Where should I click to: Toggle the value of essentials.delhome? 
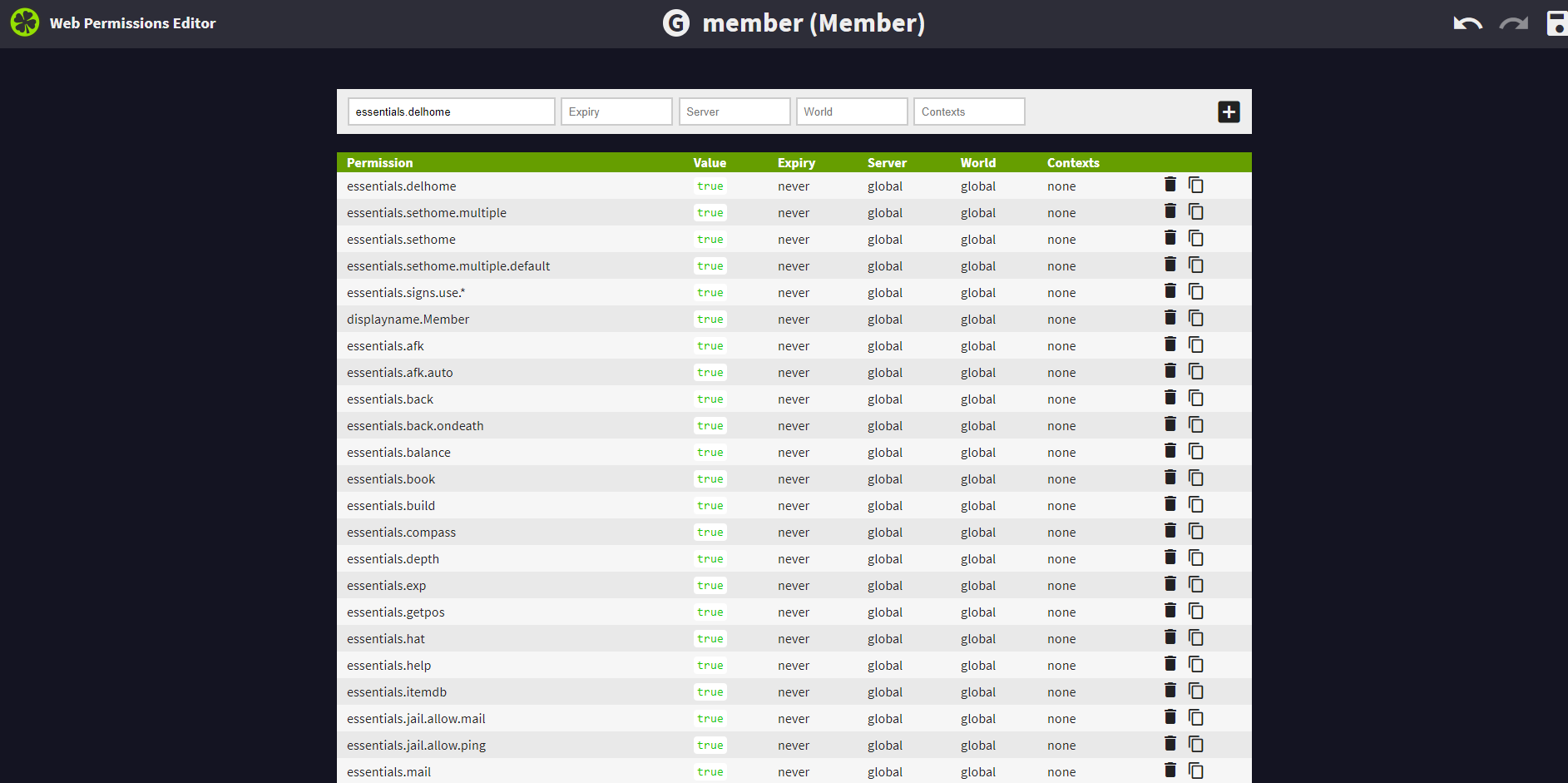[x=710, y=186]
